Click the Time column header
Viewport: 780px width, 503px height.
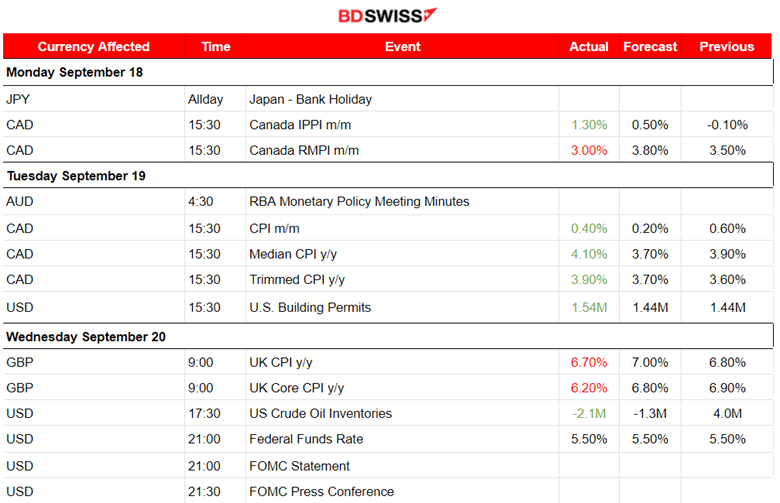215,47
